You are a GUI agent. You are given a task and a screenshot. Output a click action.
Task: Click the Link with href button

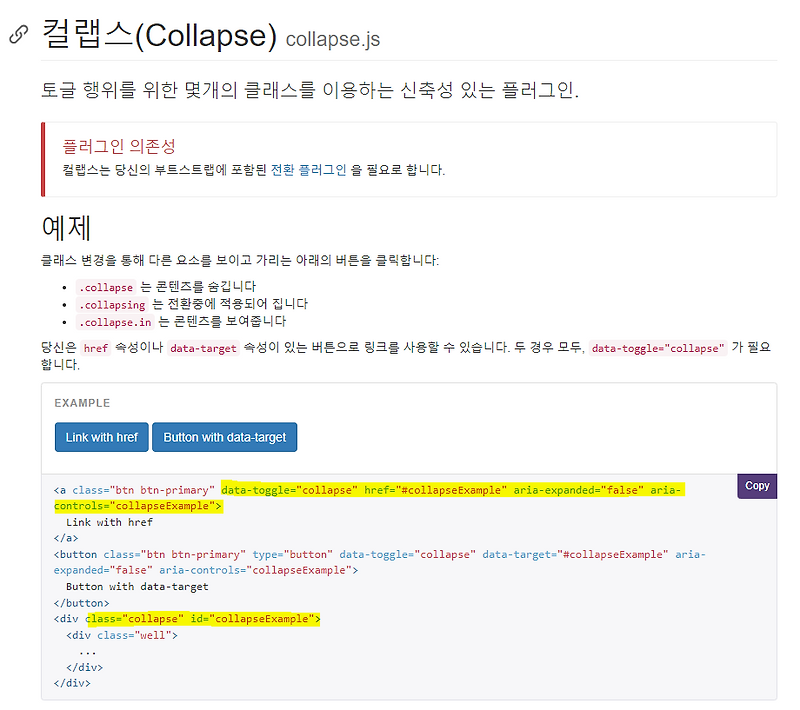point(100,437)
